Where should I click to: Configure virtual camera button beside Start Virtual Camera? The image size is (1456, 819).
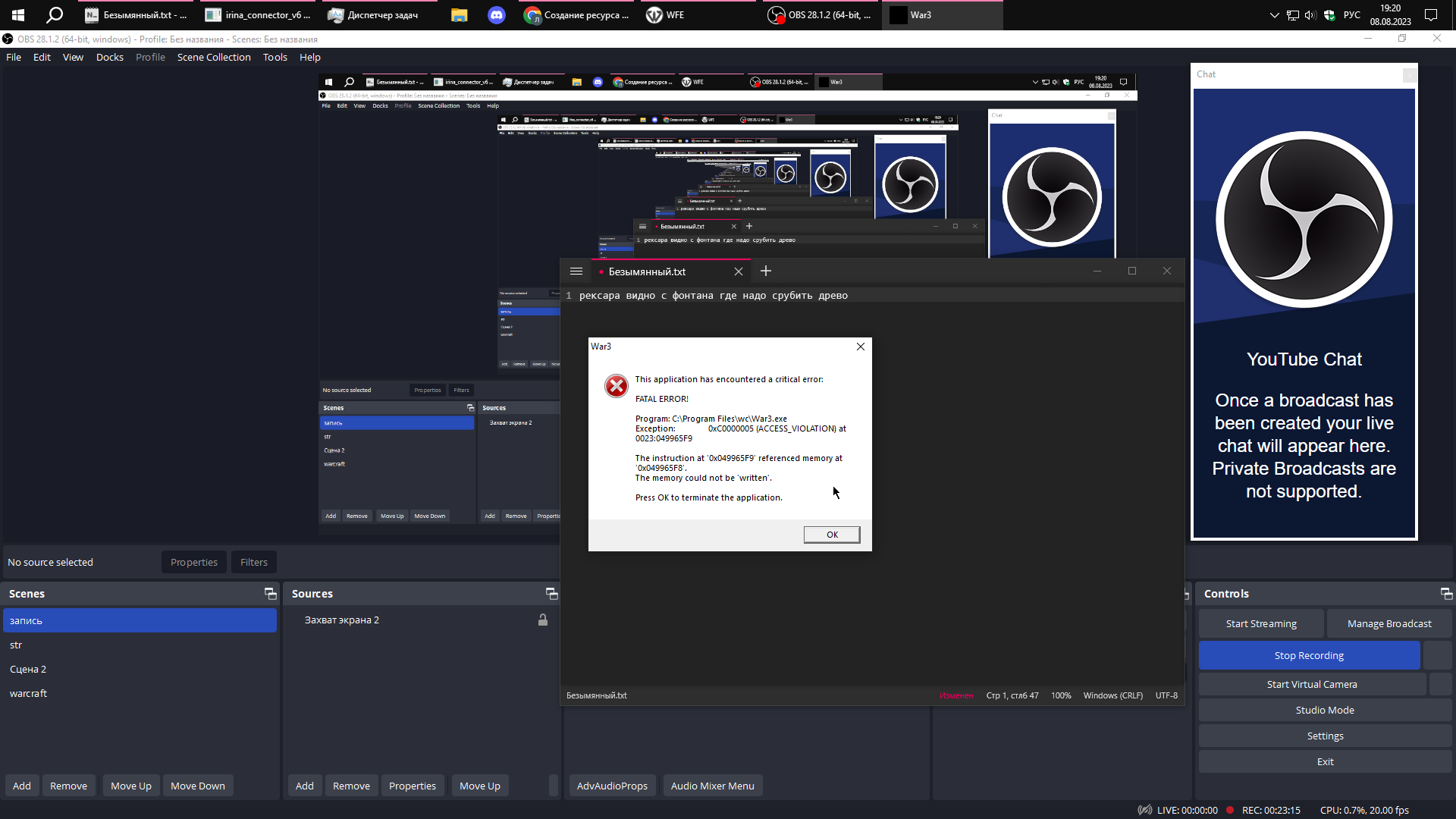point(1441,684)
